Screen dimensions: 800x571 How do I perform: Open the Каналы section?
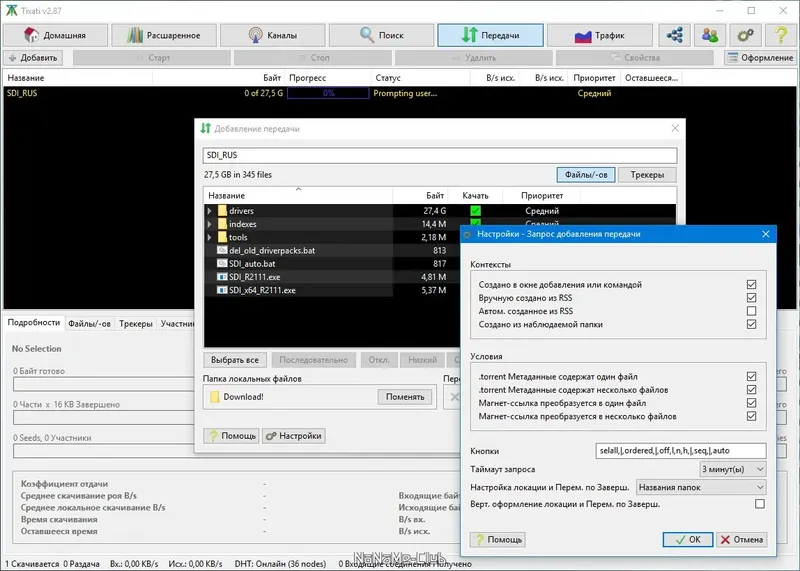272,35
